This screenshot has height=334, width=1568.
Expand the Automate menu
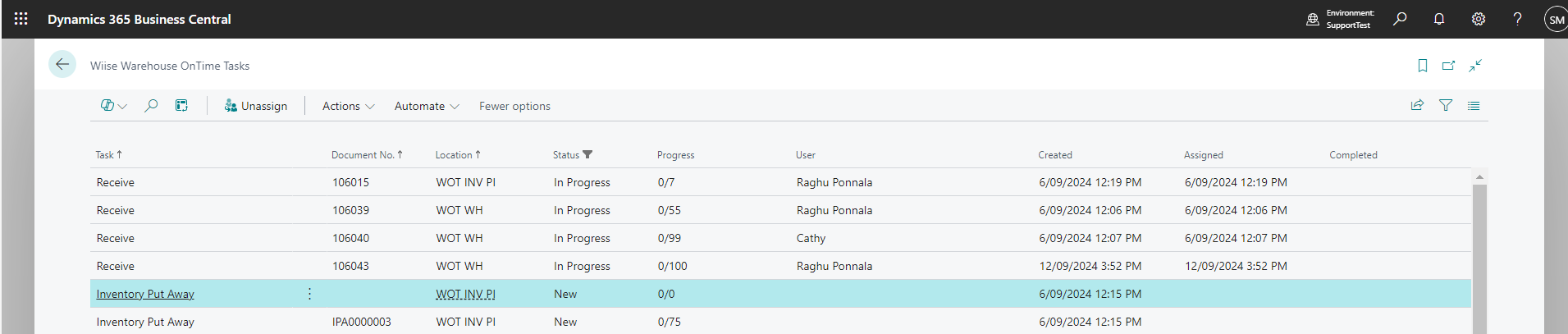click(427, 106)
